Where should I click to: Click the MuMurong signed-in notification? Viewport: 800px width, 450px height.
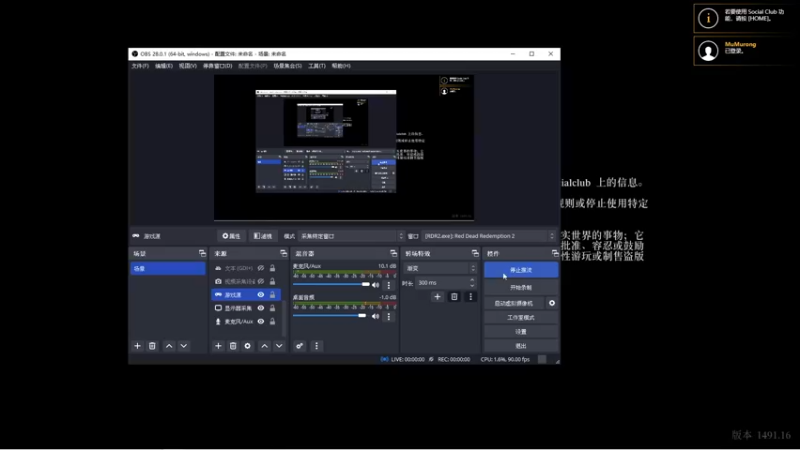746,51
